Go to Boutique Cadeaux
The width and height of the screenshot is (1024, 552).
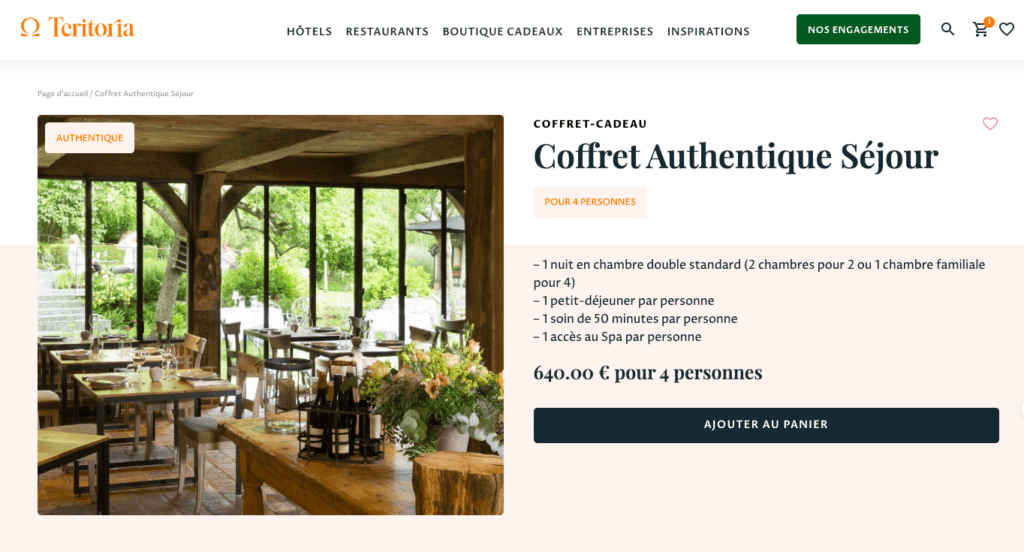tap(502, 31)
